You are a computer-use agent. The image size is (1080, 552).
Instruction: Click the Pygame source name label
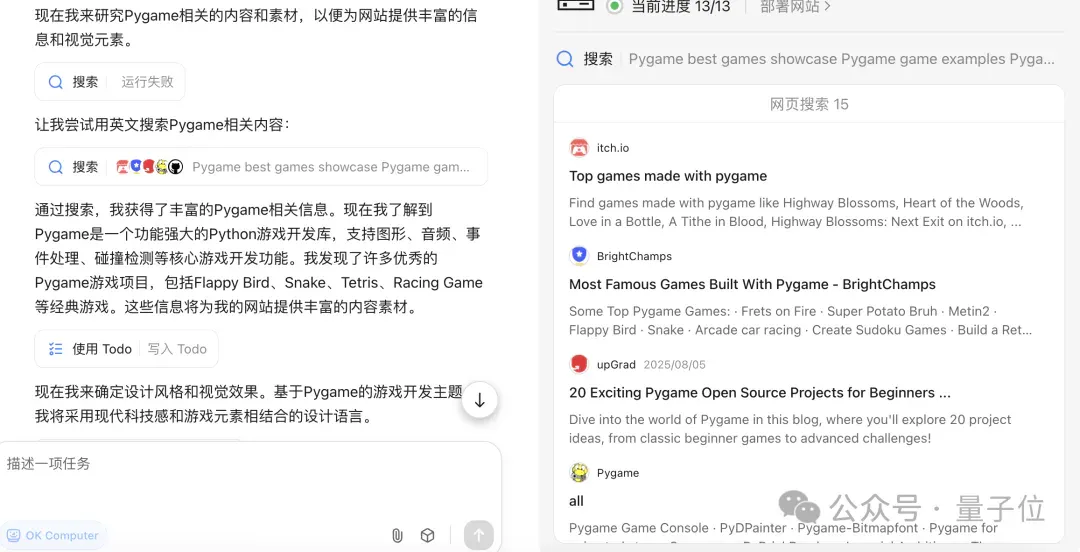coord(618,473)
